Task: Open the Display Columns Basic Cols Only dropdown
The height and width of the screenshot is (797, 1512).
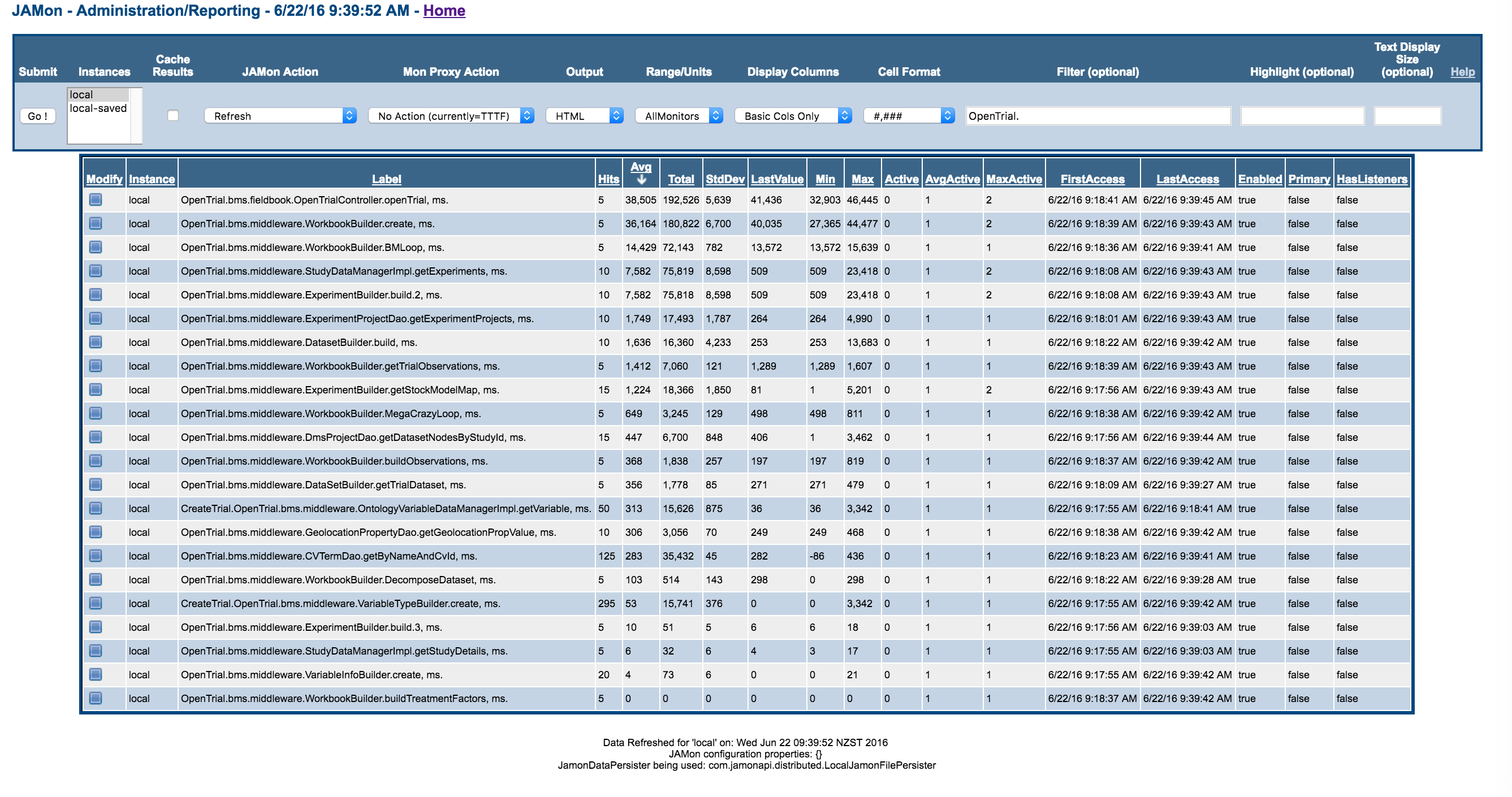Action: coord(792,116)
